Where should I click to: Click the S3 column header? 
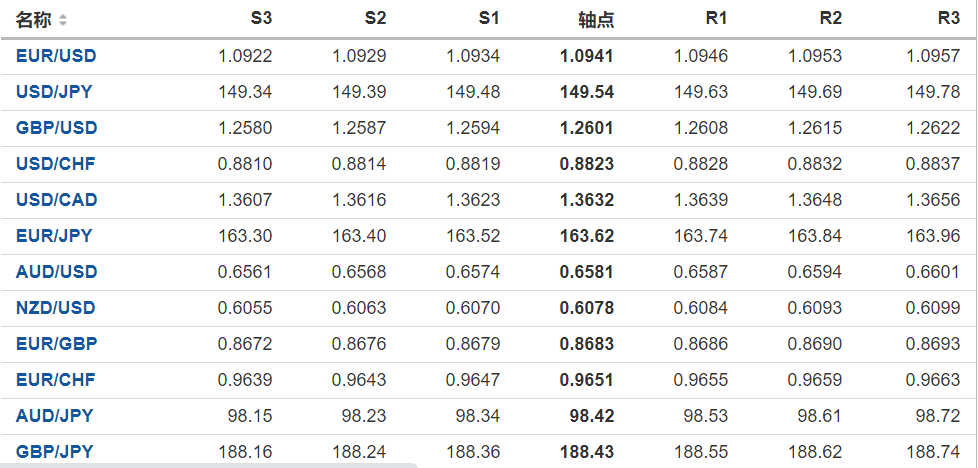[261, 19]
